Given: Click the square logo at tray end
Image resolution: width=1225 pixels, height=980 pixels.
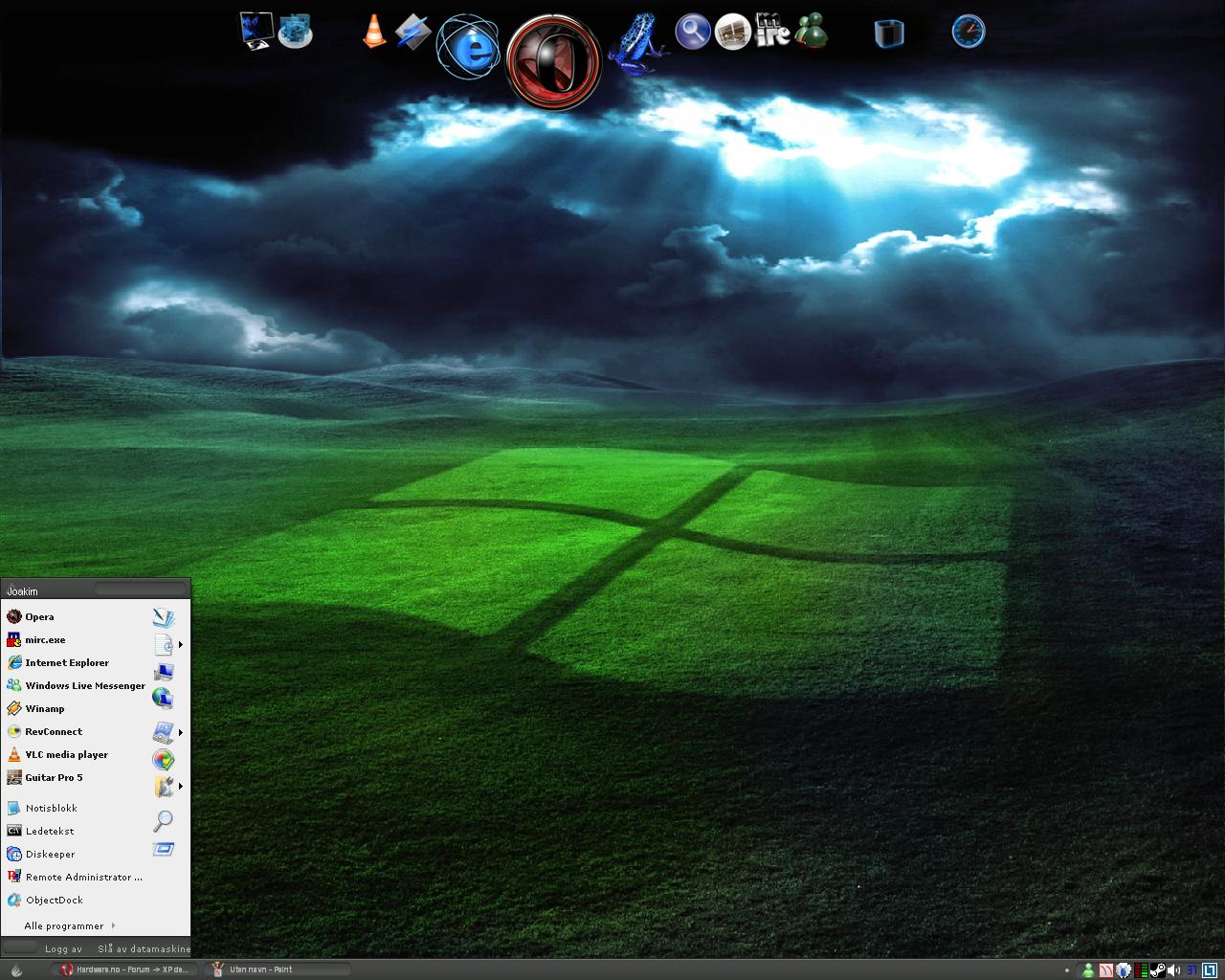Looking at the screenshot, I should click(x=1210, y=970).
